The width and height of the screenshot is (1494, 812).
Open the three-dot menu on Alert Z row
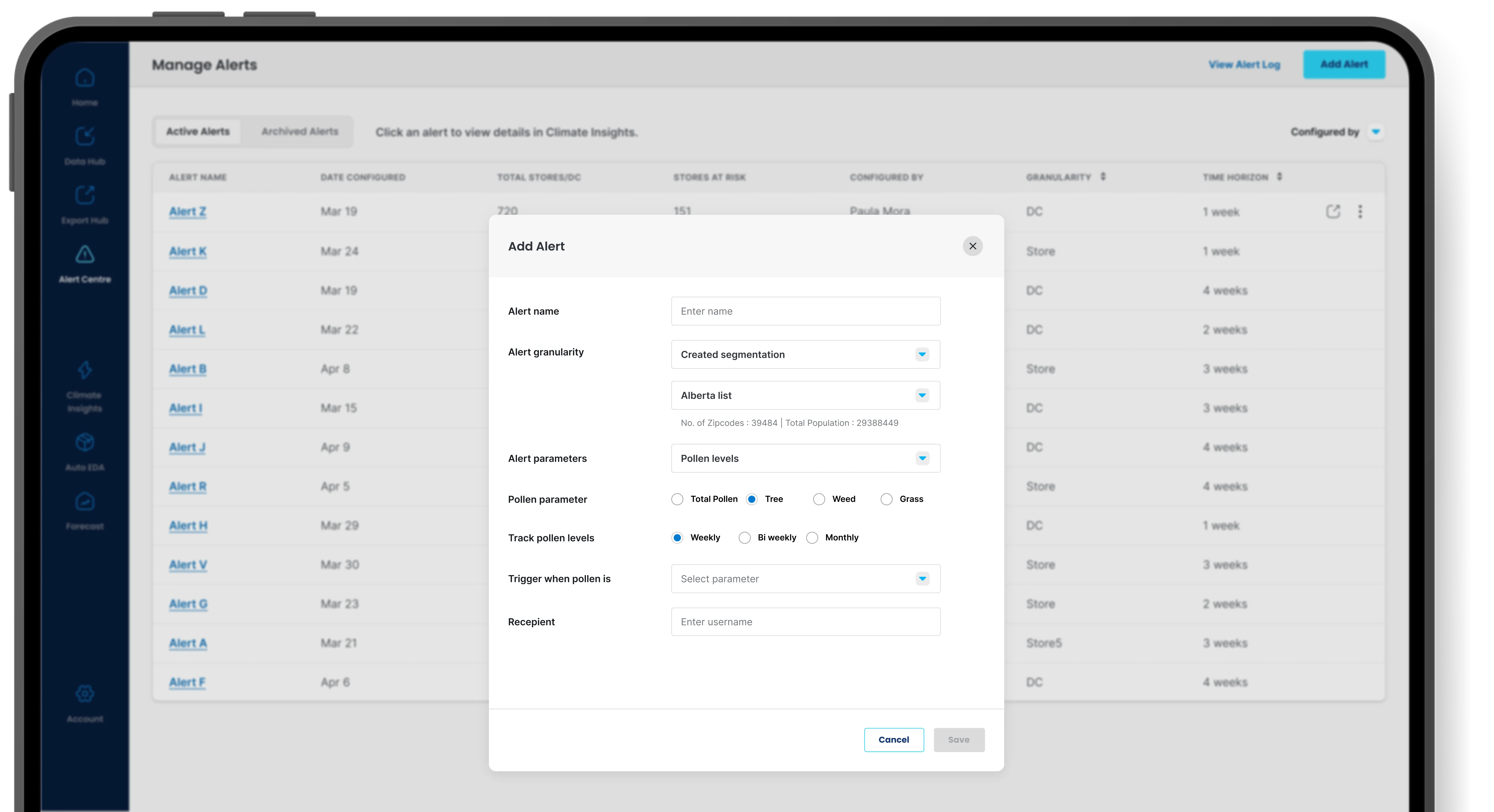(1361, 211)
